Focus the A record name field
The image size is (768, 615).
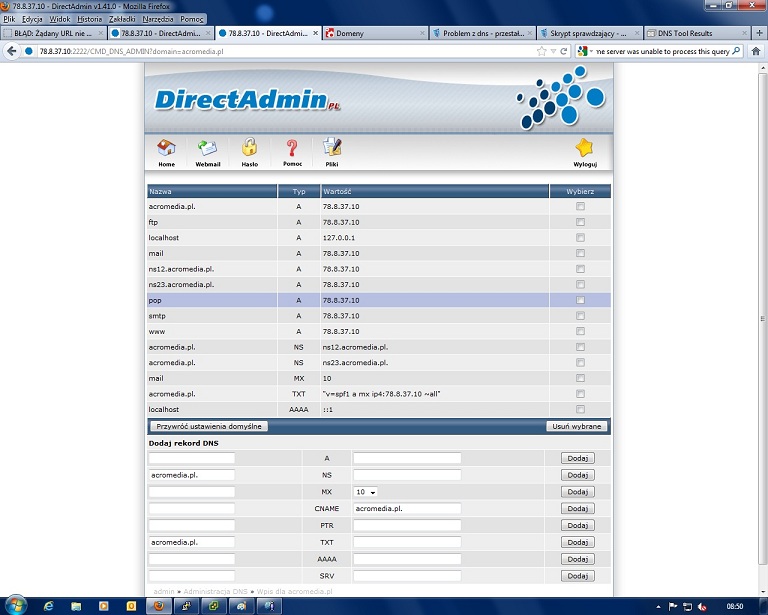[x=192, y=458]
